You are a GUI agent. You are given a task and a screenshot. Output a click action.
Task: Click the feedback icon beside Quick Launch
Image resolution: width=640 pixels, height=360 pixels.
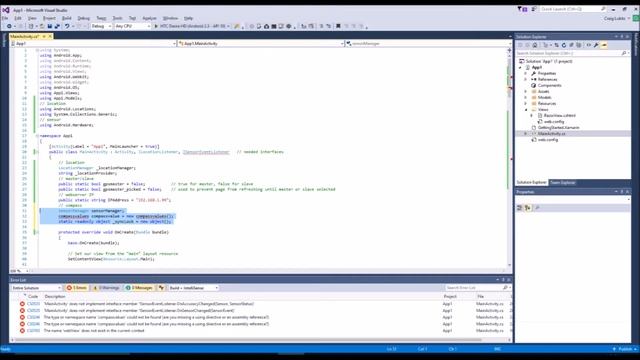point(534,9)
